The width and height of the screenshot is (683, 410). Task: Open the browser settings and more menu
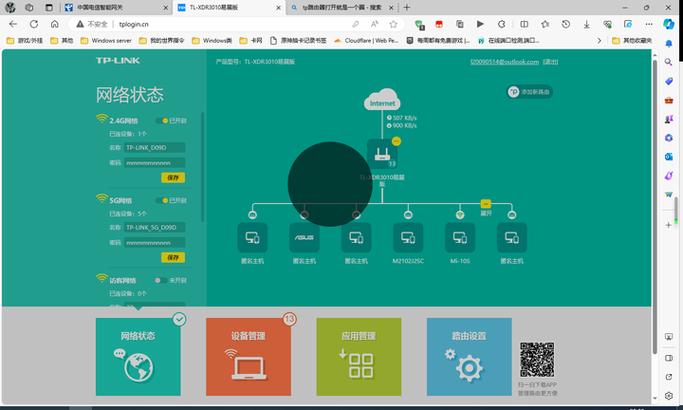pos(649,24)
